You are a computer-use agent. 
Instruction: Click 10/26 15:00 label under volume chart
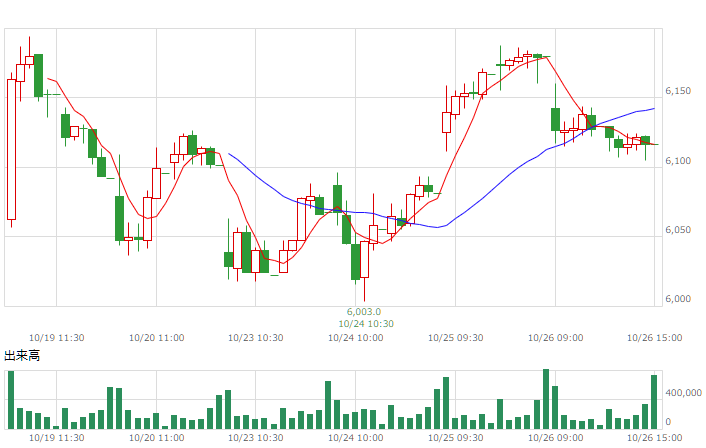655,438
